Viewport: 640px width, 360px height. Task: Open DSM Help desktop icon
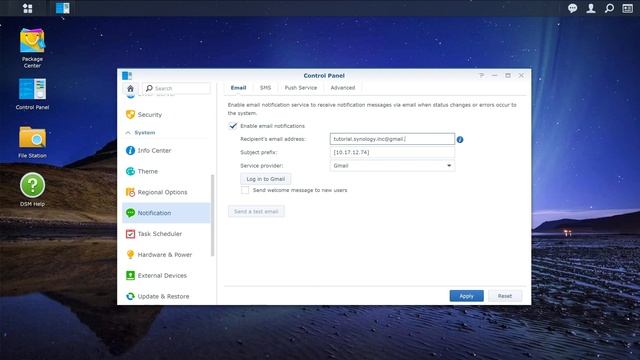(32, 190)
